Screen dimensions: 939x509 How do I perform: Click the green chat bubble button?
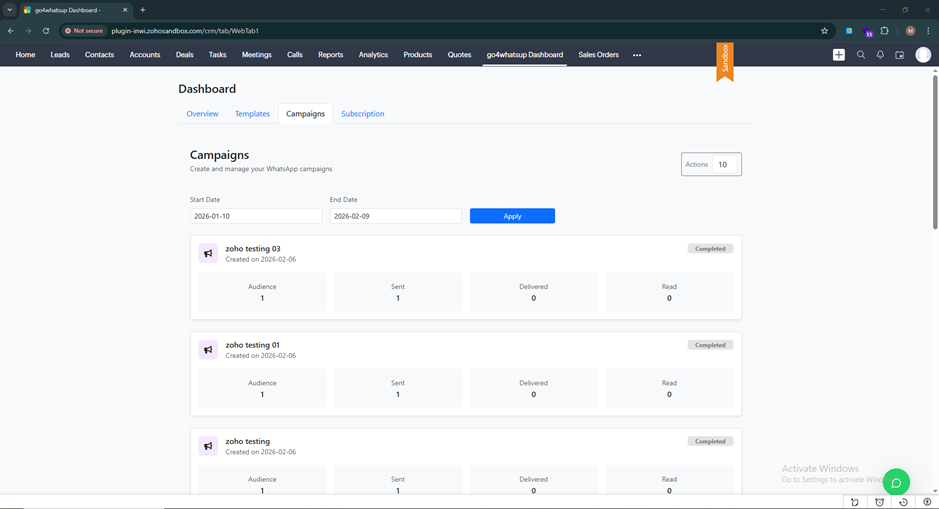[x=896, y=482]
